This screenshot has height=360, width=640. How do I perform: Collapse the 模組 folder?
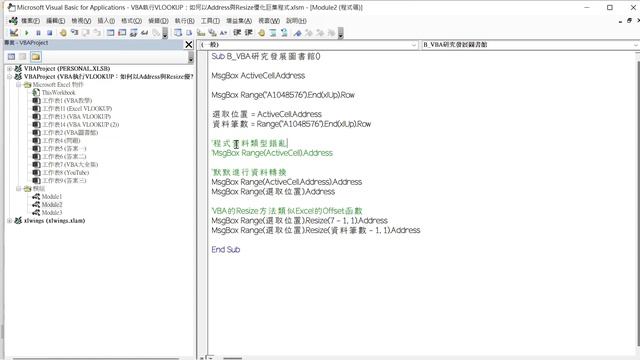pos(18,189)
